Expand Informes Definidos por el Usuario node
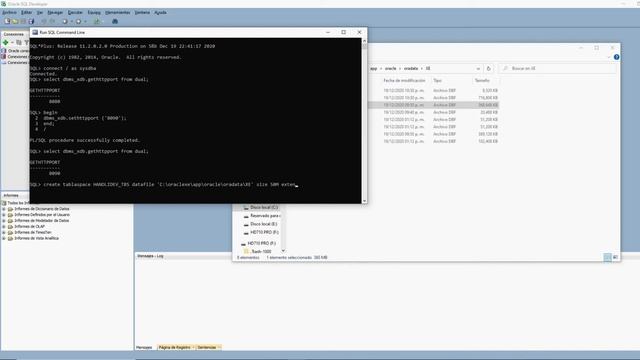Image resolution: width=640 pixels, height=360 pixels. (4, 215)
